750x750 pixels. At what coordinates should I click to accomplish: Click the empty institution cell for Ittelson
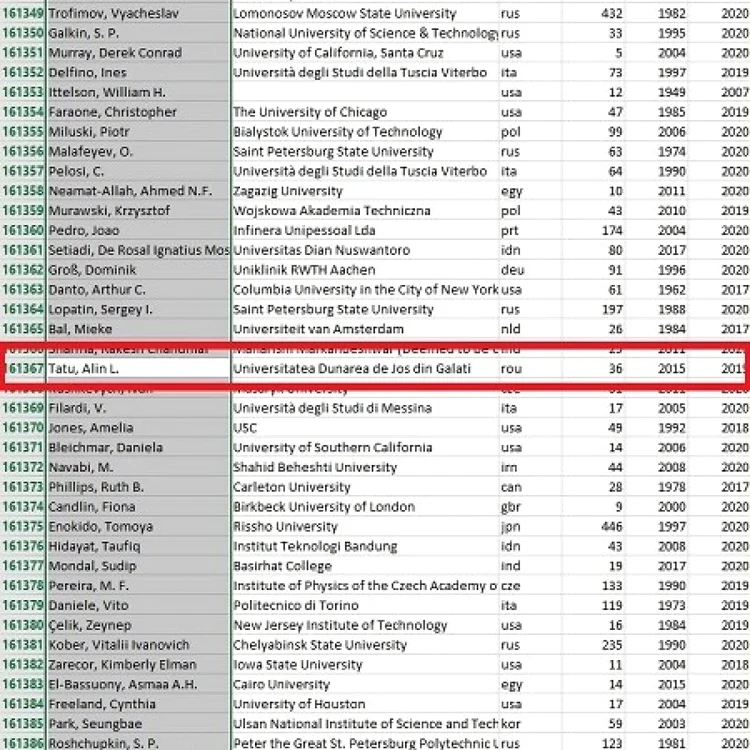(365, 92)
